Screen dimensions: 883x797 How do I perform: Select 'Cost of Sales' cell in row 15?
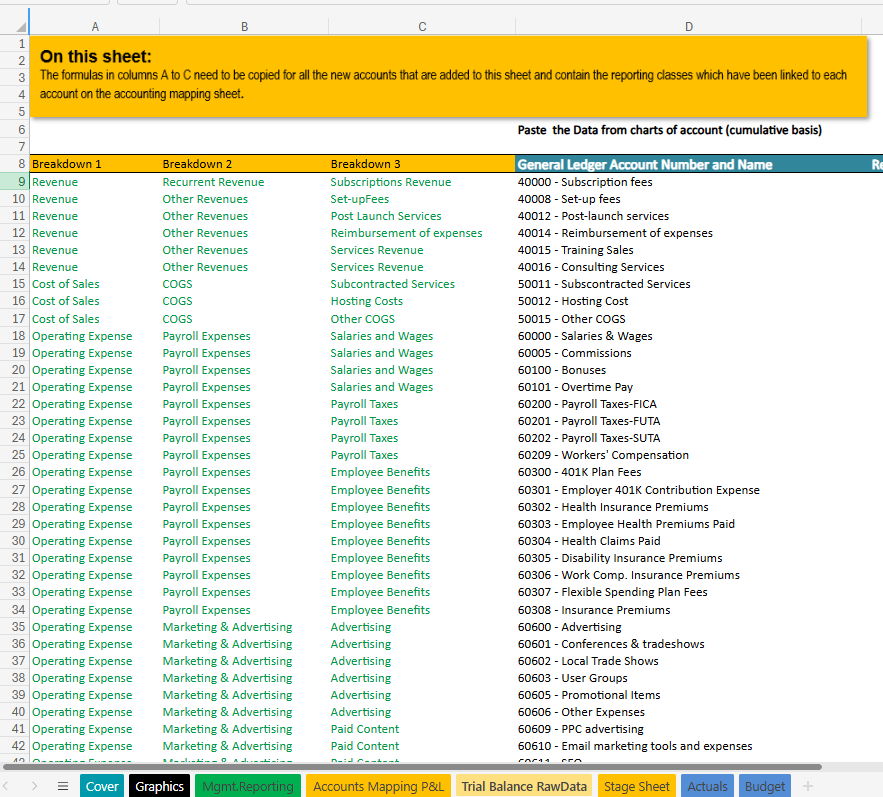95,284
